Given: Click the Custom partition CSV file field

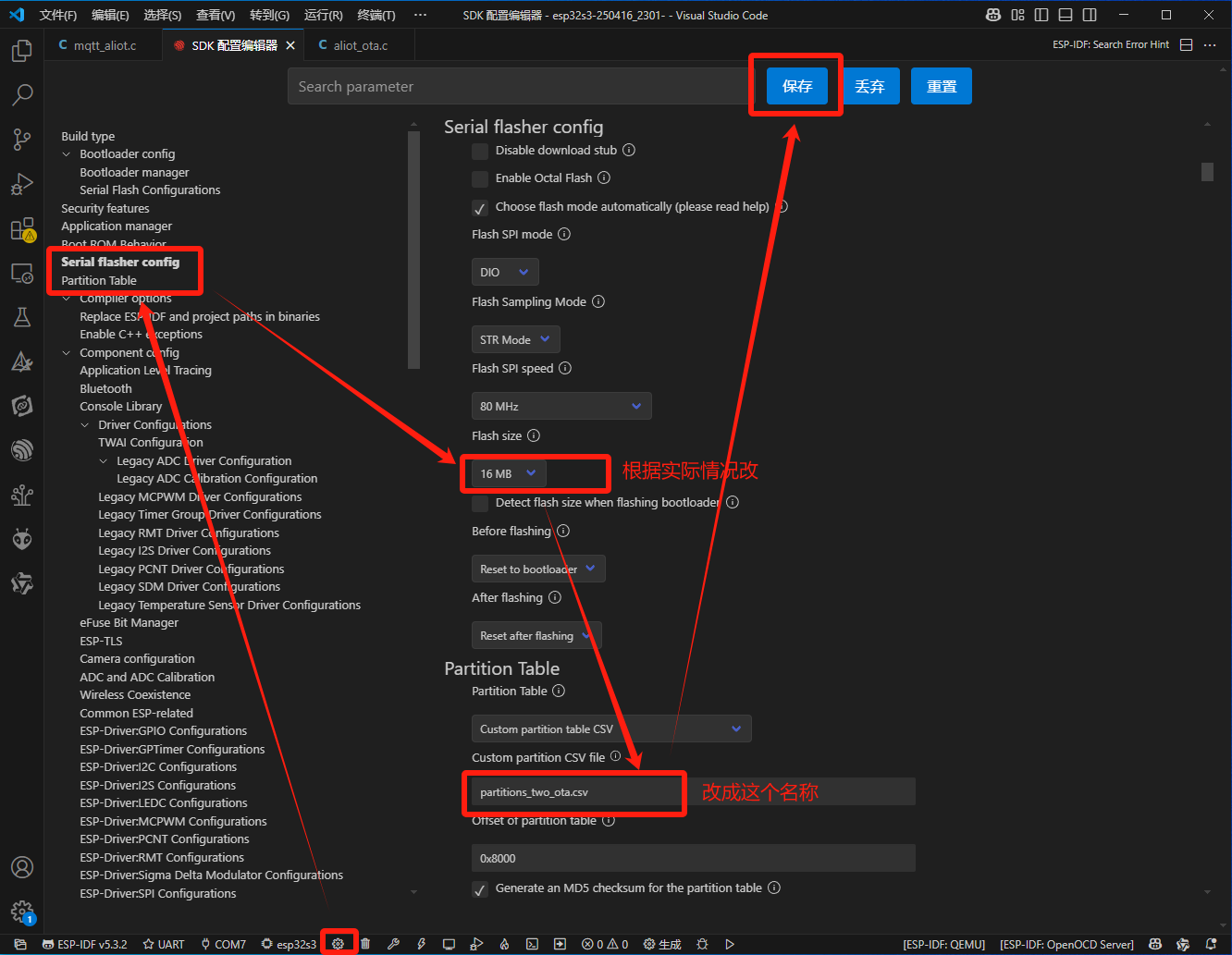Looking at the screenshot, I should point(694,791).
